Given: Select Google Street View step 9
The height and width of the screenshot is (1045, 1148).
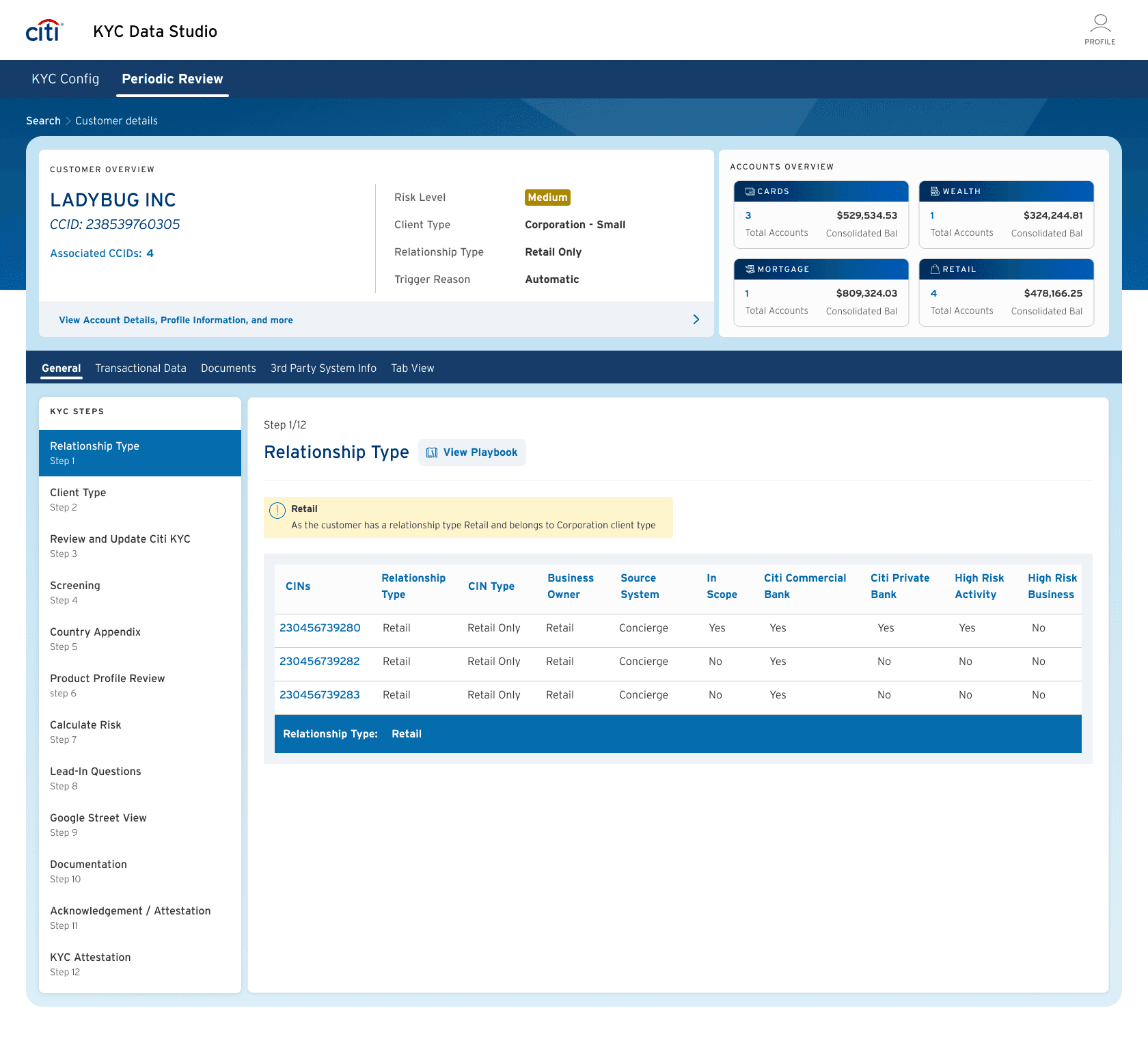Looking at the screenshot, I should tap(140, 825).
